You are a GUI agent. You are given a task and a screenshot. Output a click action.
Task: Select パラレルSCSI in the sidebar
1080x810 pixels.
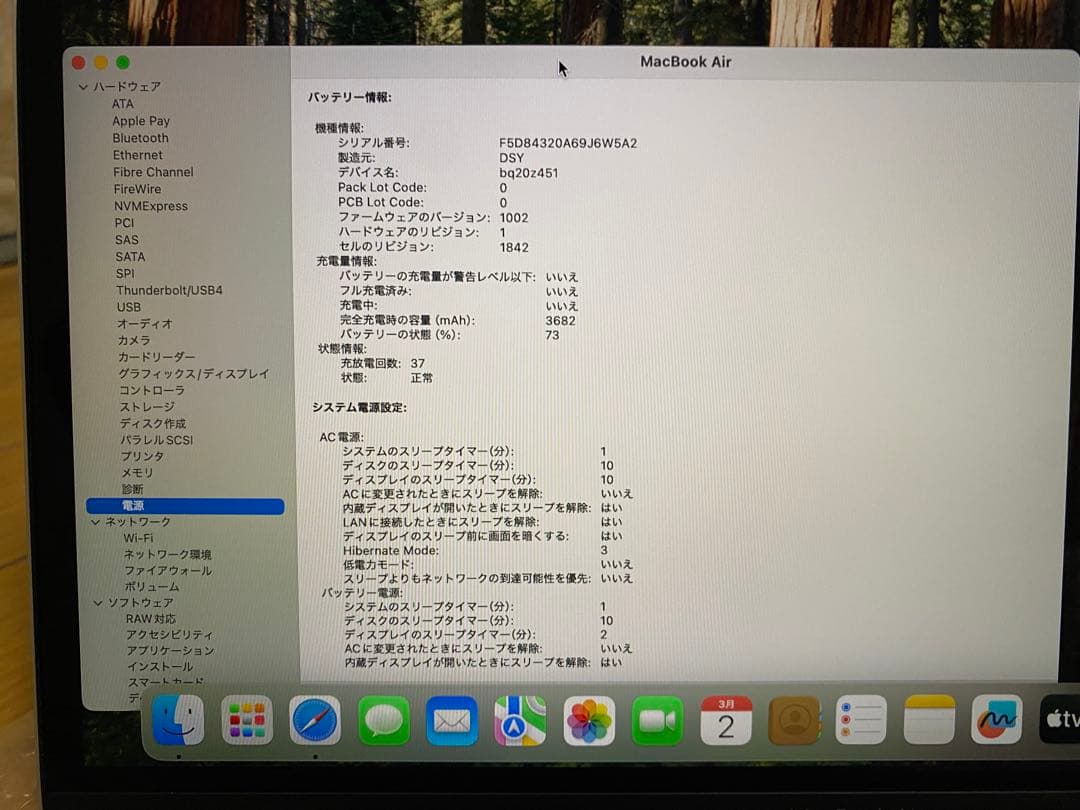157,439
